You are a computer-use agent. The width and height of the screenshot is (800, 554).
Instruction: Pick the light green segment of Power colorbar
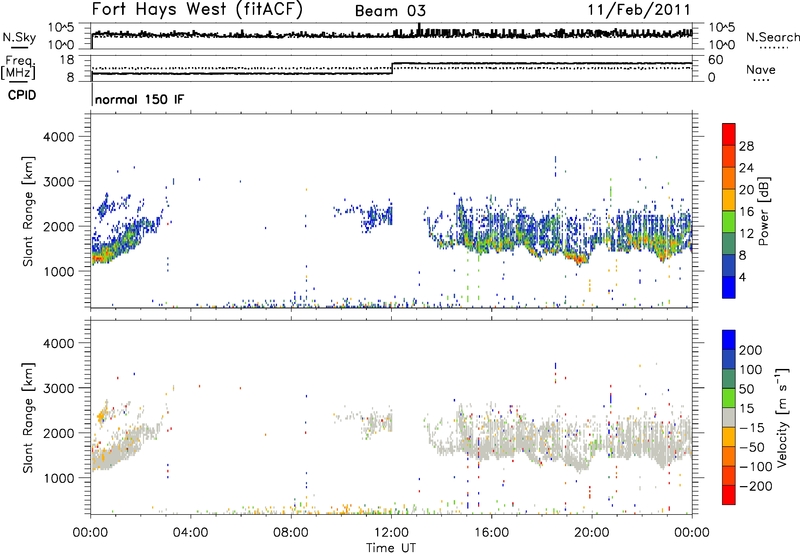[x=729, y=222]
